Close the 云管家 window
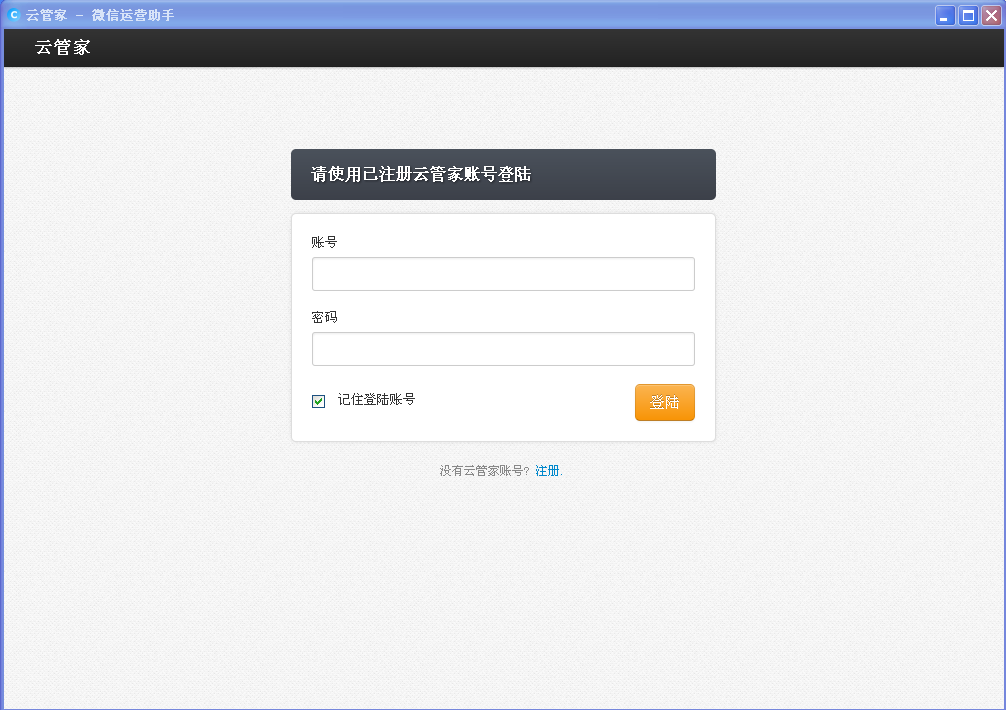The image size is (1006, 710). (x=991, y=15)
